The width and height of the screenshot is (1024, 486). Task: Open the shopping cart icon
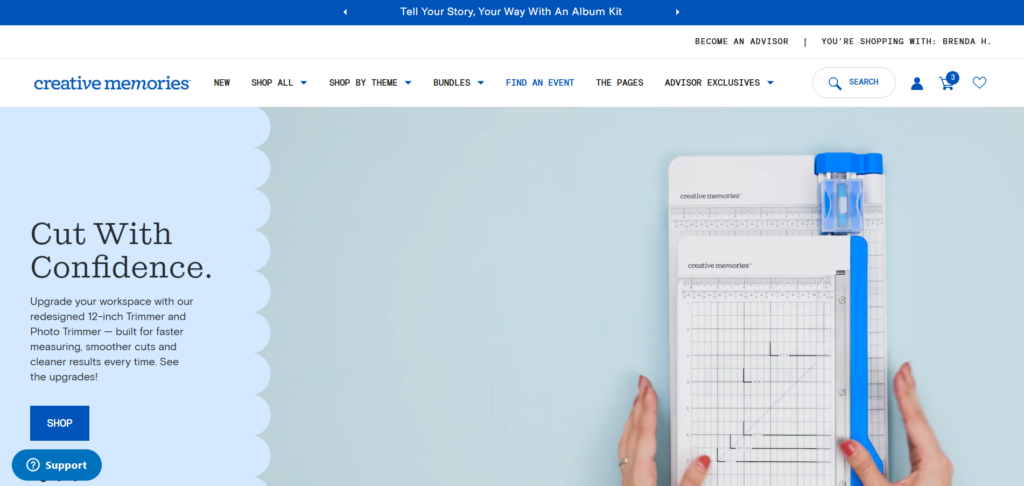pos(946,83)
